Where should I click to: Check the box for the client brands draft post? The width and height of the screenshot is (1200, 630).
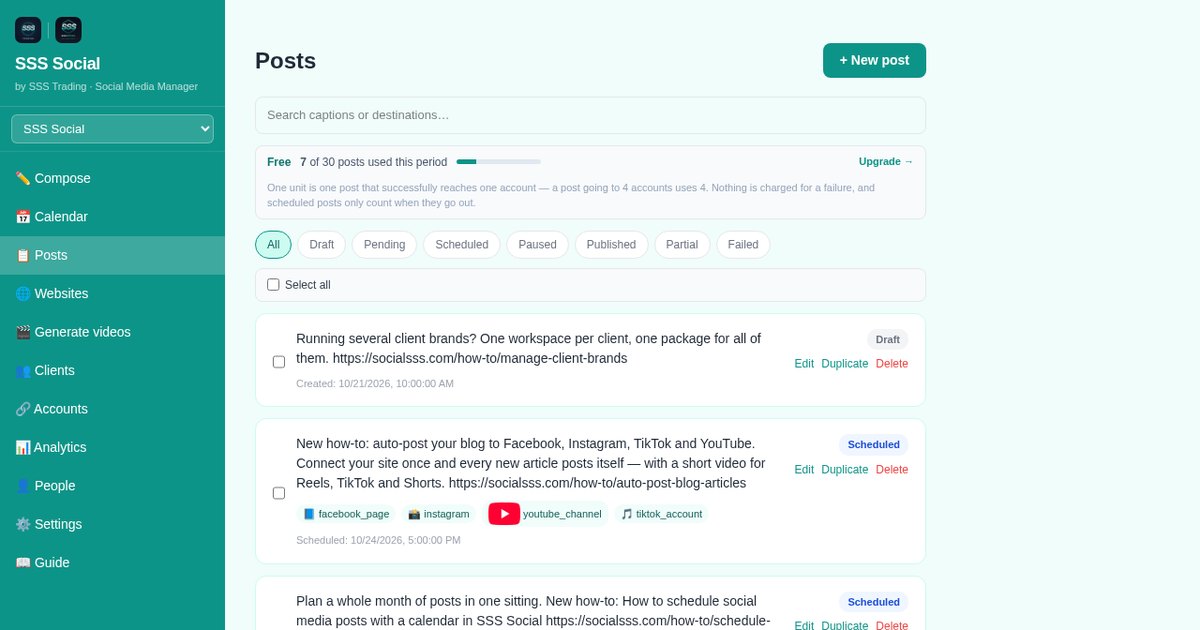(x=279, y=362)
